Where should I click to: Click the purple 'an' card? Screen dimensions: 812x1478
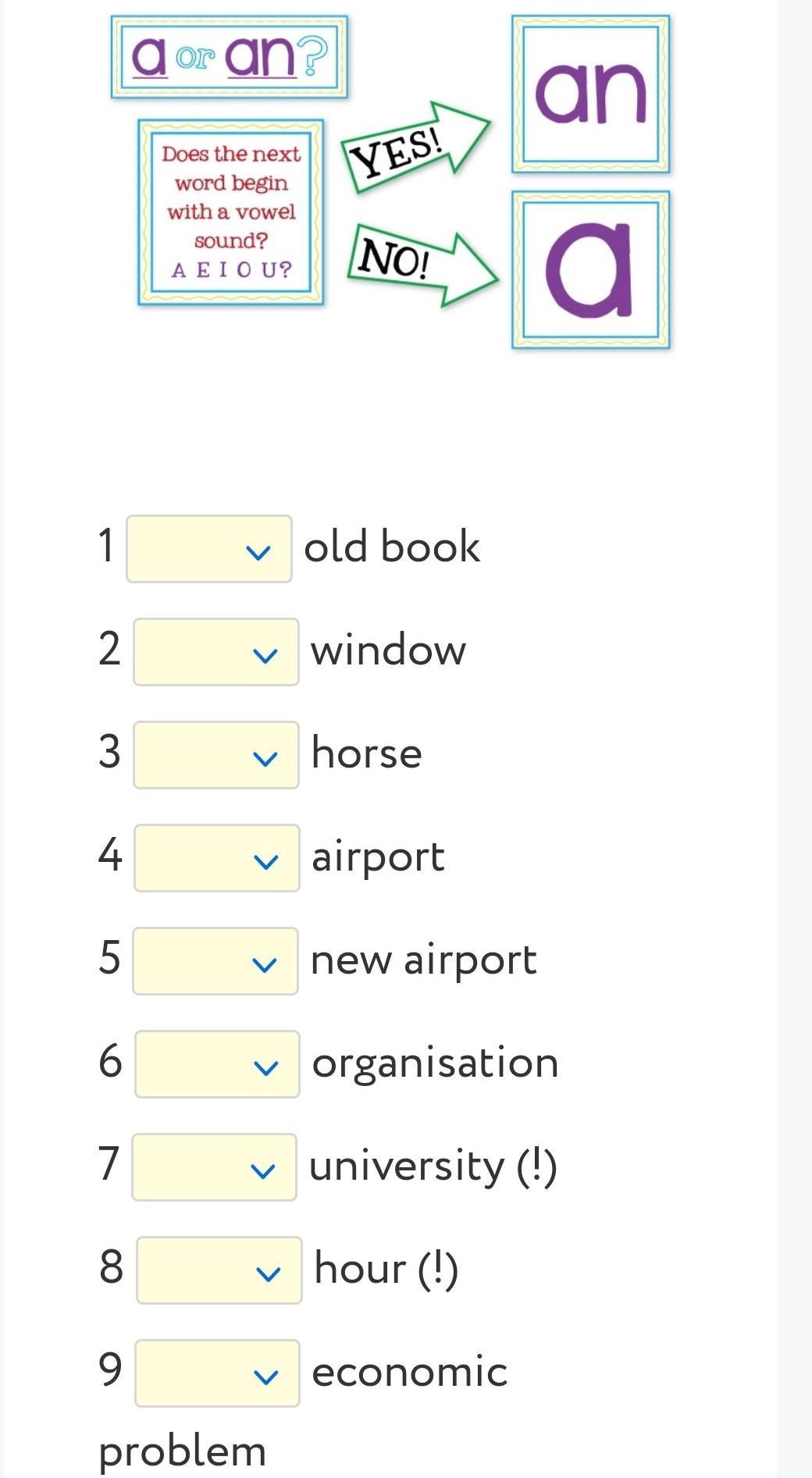(591, 94)
